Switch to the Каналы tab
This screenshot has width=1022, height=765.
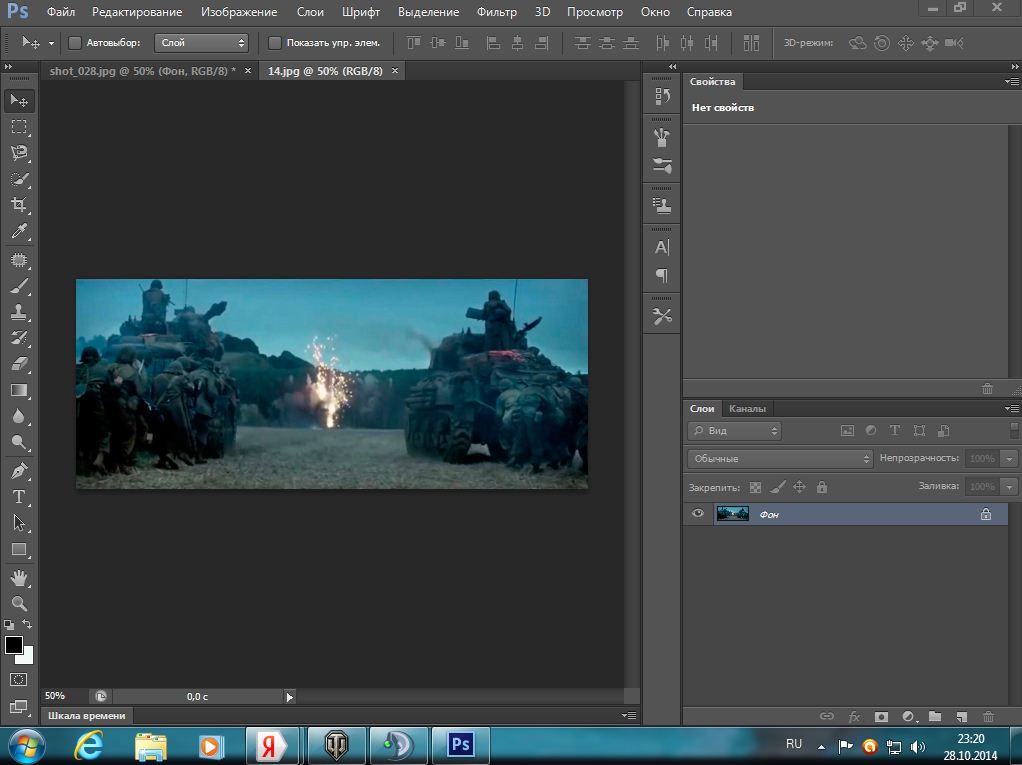pyautogui.click(x=747, y=409)
